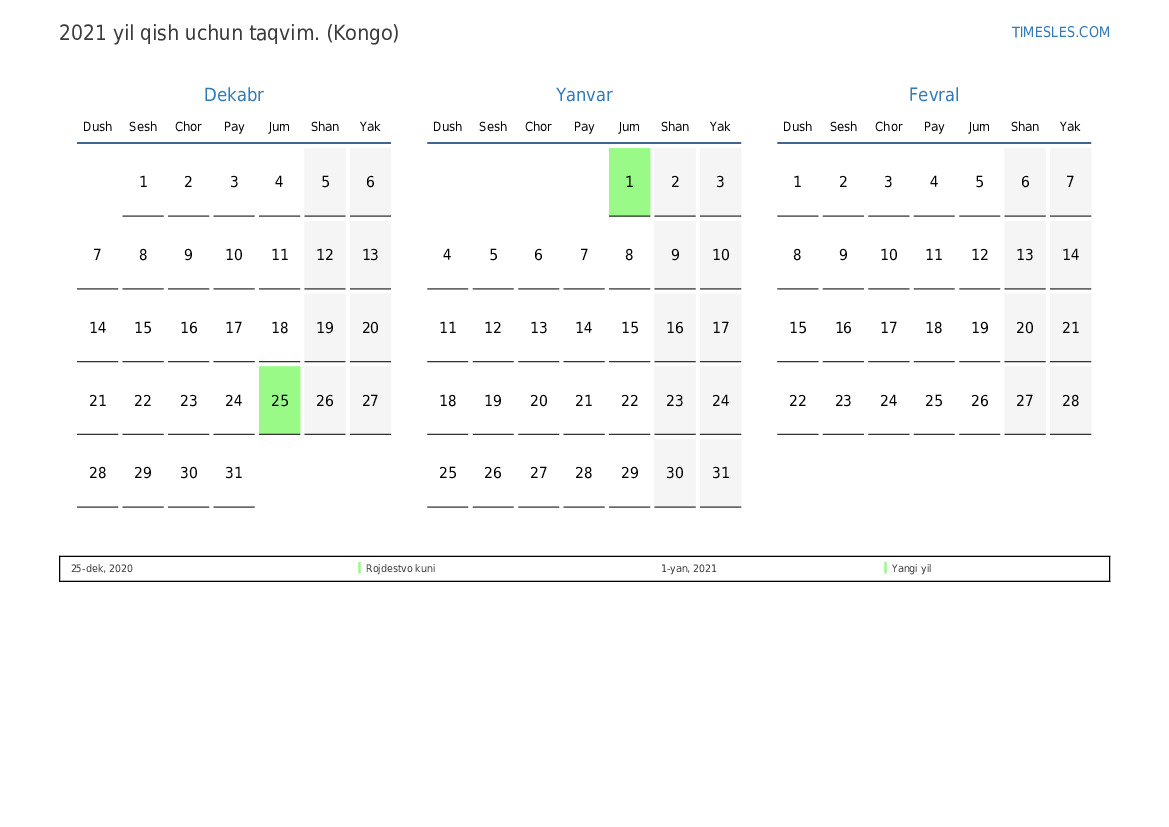Screen dimensions: 1169x827
Task: Click the Yangi yil legend entry
Action: click(x=911, y=568)
